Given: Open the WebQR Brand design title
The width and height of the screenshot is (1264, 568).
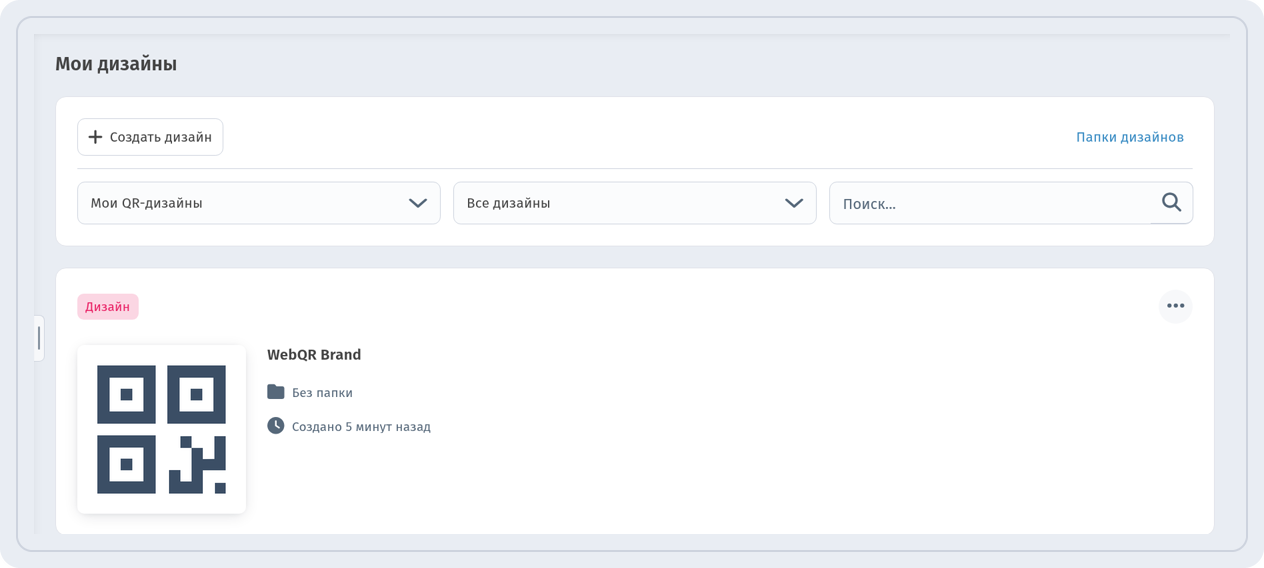Looking at the screenshot, I should point(314,355).
